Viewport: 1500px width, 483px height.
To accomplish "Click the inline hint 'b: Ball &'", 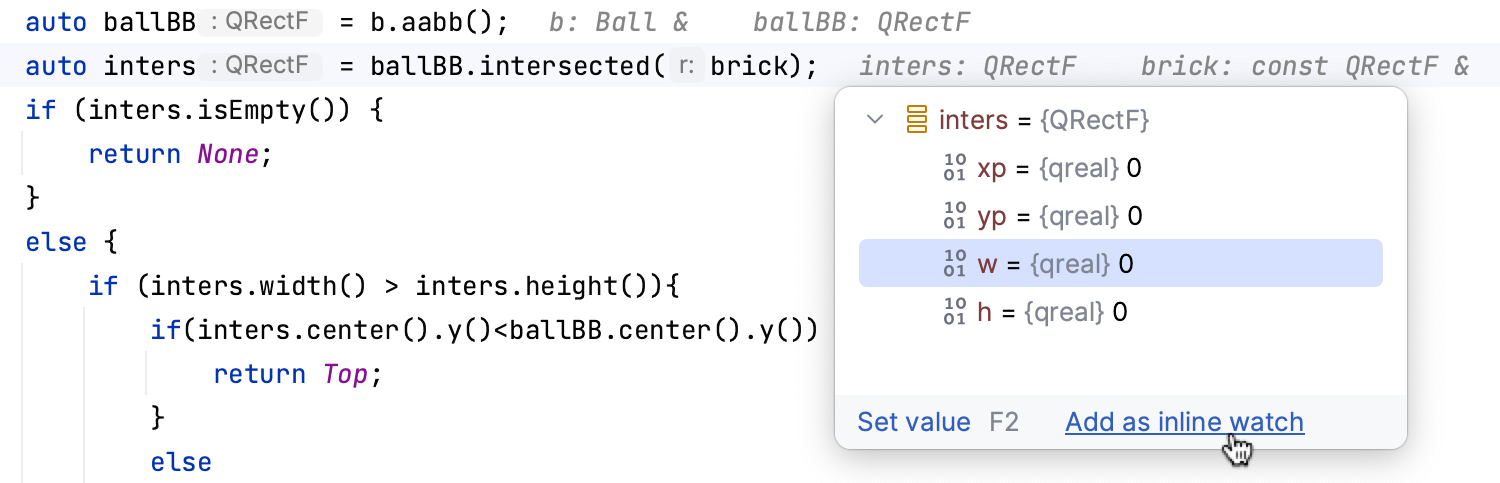I will 619,22.
